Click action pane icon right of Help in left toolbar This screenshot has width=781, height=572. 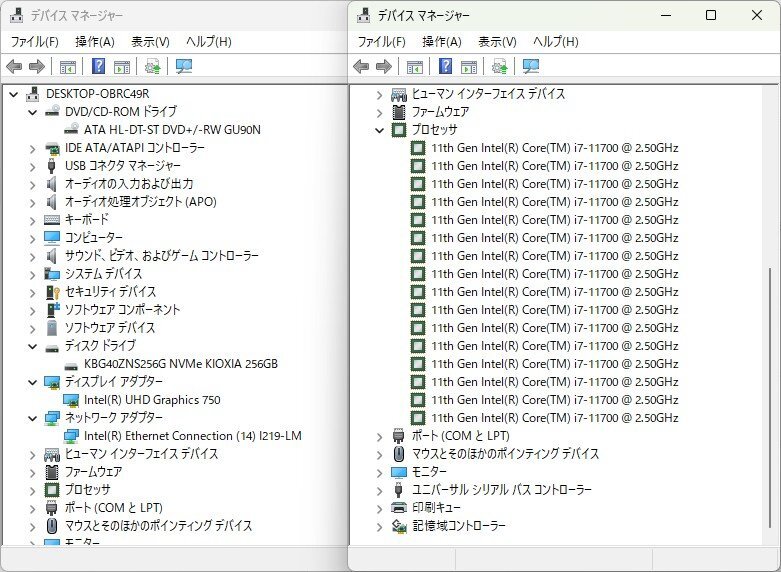pos(122,67)
